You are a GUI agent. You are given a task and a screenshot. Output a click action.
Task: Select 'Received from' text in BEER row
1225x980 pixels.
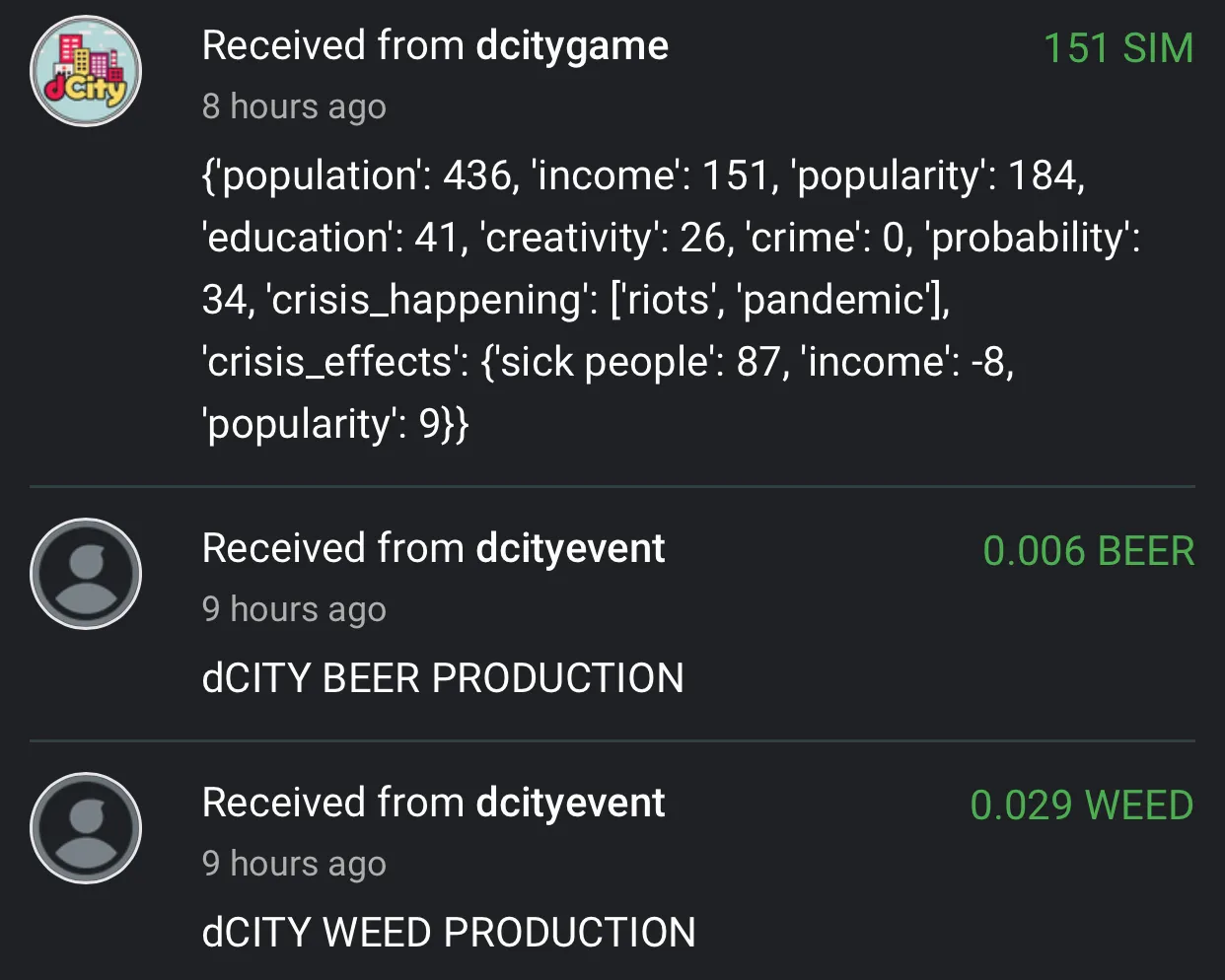[x=333, y=548]
